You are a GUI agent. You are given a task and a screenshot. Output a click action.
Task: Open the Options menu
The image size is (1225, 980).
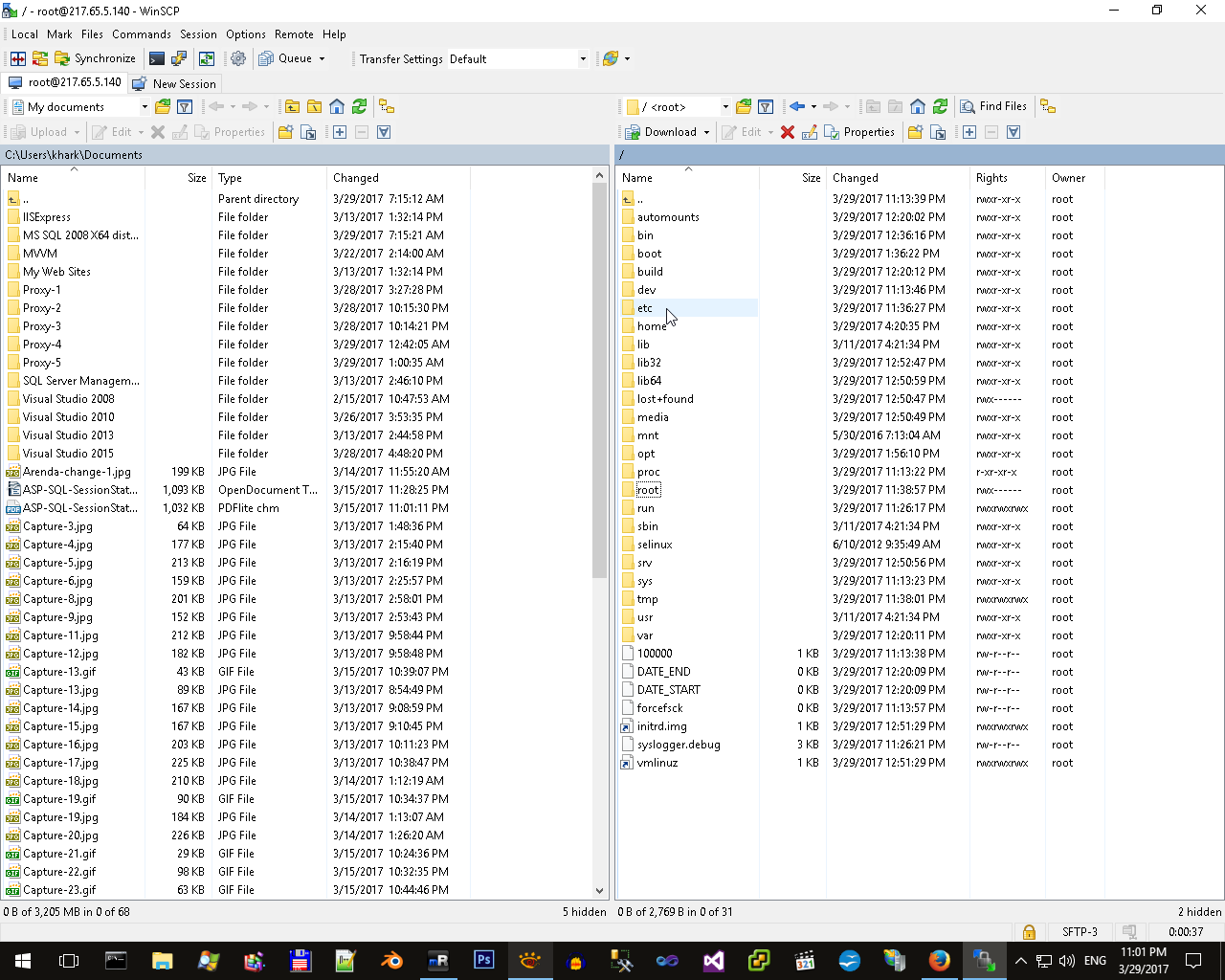coord(246,34)
